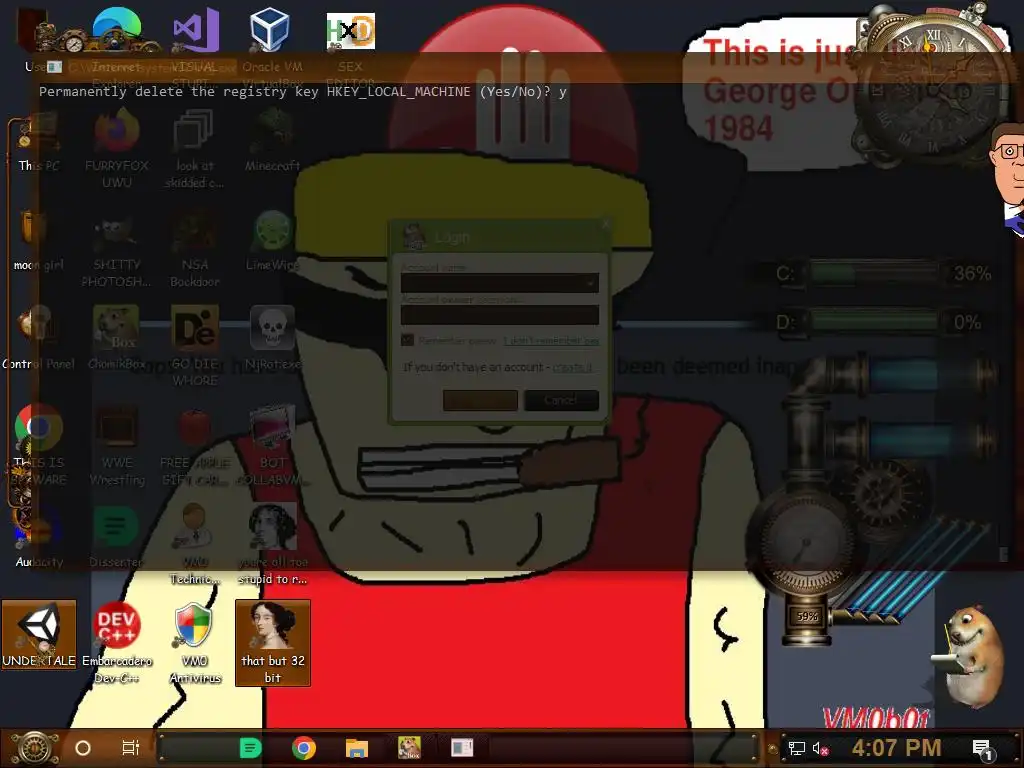Open the FREE APPLE GIFT CAR... icon
This screenshot has width=1024, height=768.
click(195, 428)
